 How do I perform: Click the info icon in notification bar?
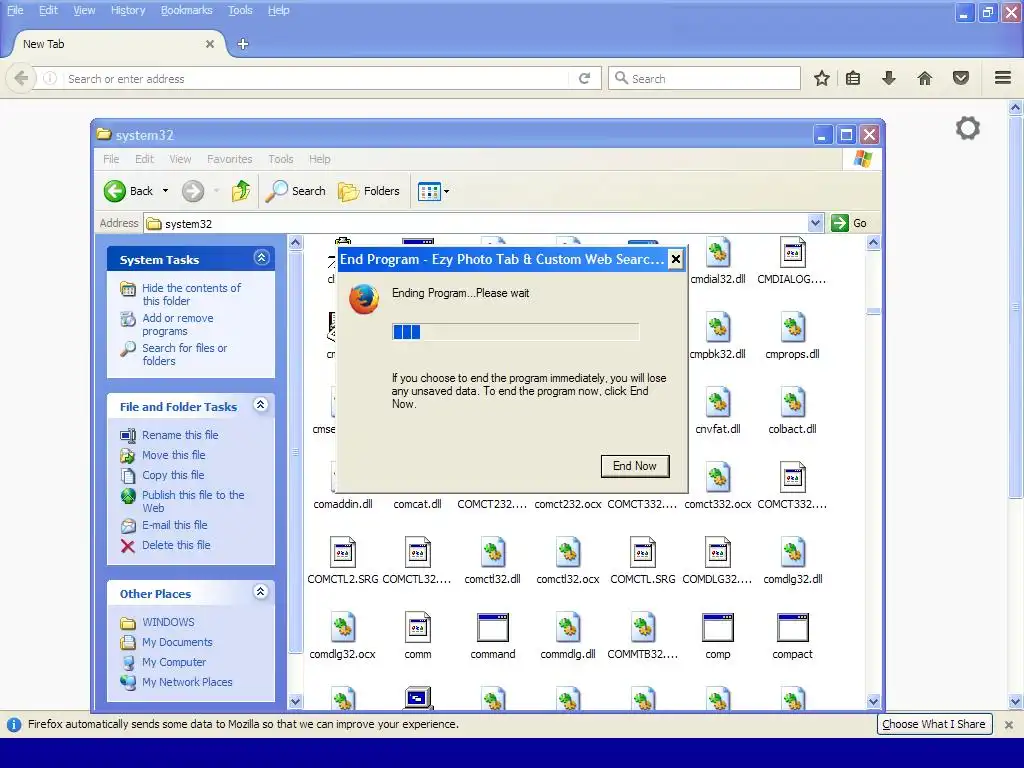[x=14, y=724]
